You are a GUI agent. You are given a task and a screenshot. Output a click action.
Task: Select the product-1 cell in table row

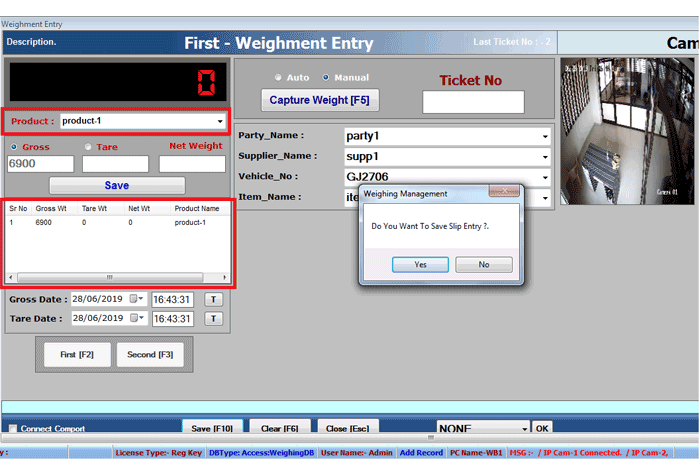point(190,222)
